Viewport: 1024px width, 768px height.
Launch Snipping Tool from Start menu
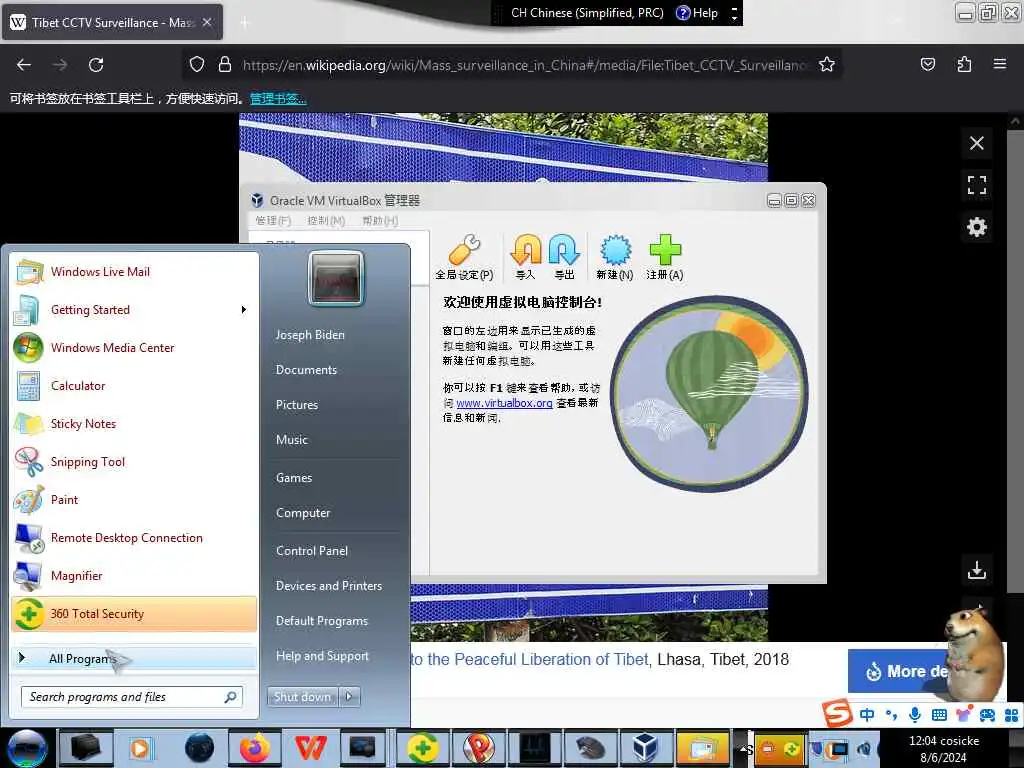click(134, 462)
